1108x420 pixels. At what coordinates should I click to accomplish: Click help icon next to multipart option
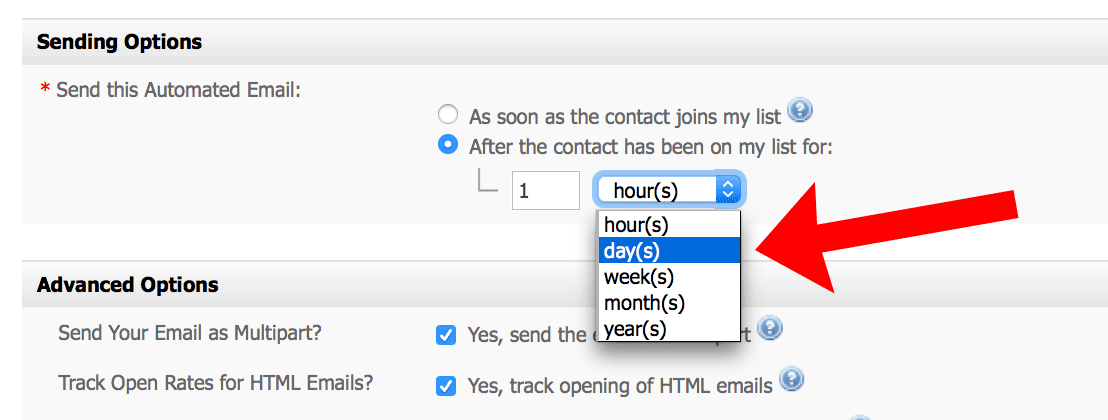pos(770,329)
